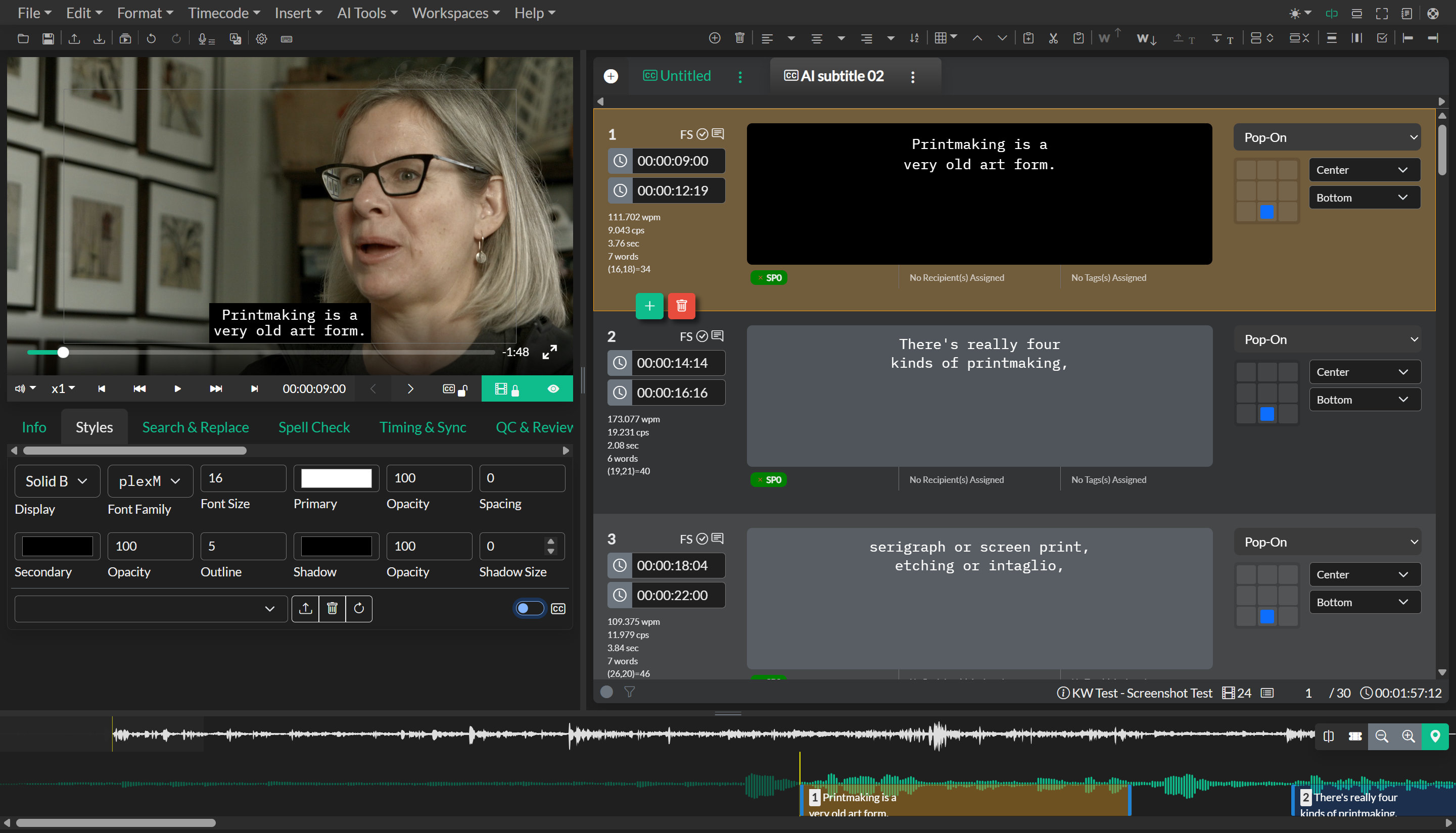This screenshot has width=1456, height=833.
Task: Open the Spell Check panel
Action: pos(314,427)
